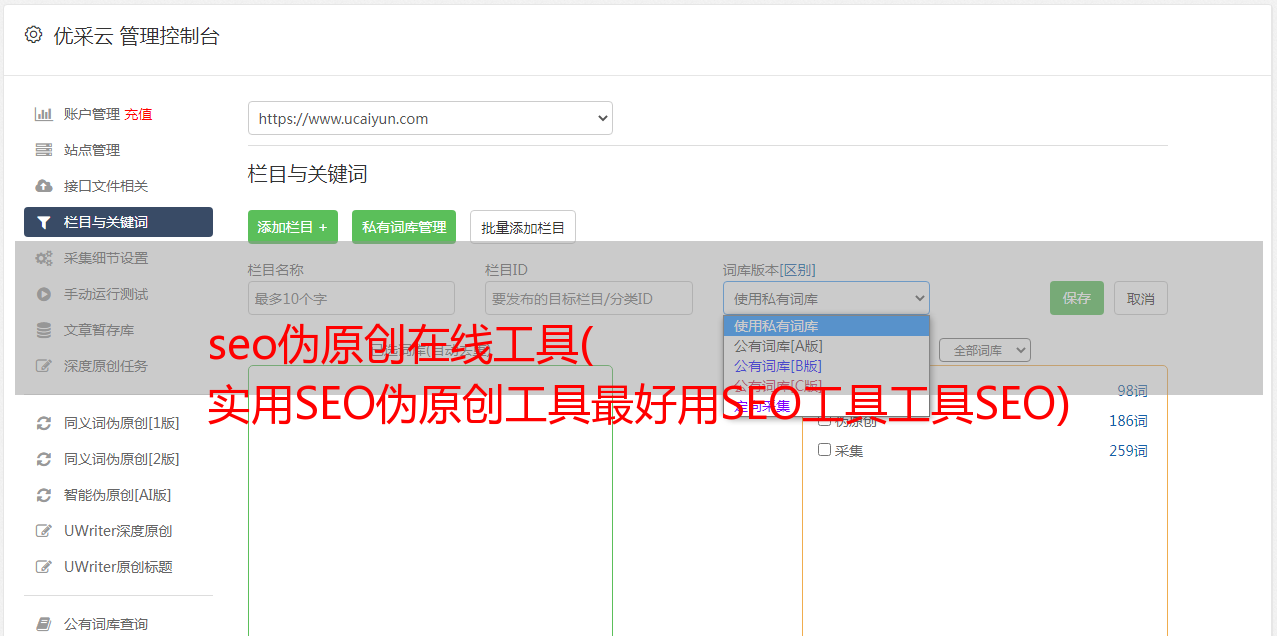The width and height of the screenshot is (1277, 636).
Task: Tick the 伪原创 checkbox above 采集
Action: [825, 420]
